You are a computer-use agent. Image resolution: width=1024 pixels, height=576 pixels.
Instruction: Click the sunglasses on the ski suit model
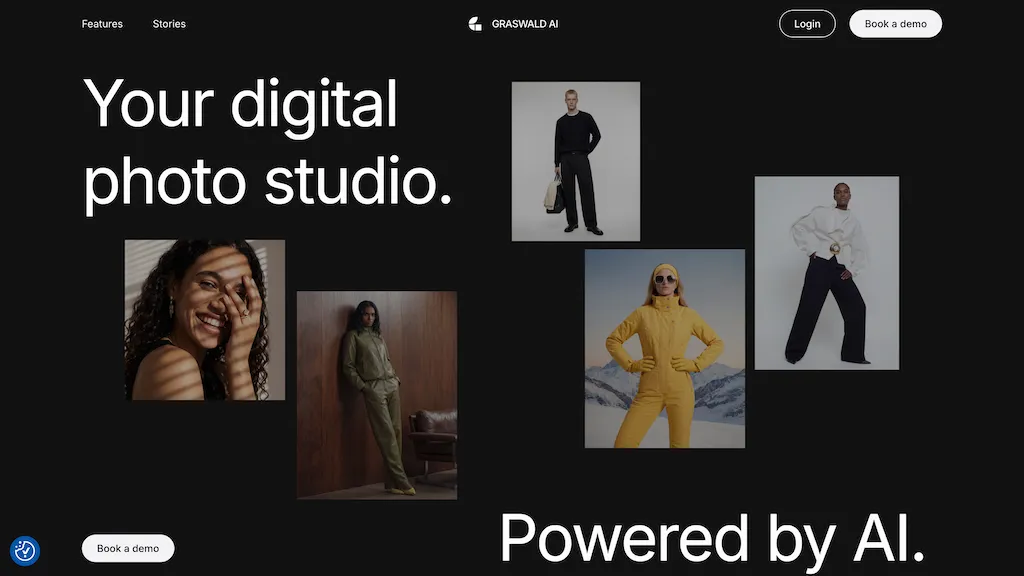coord(663,283)
